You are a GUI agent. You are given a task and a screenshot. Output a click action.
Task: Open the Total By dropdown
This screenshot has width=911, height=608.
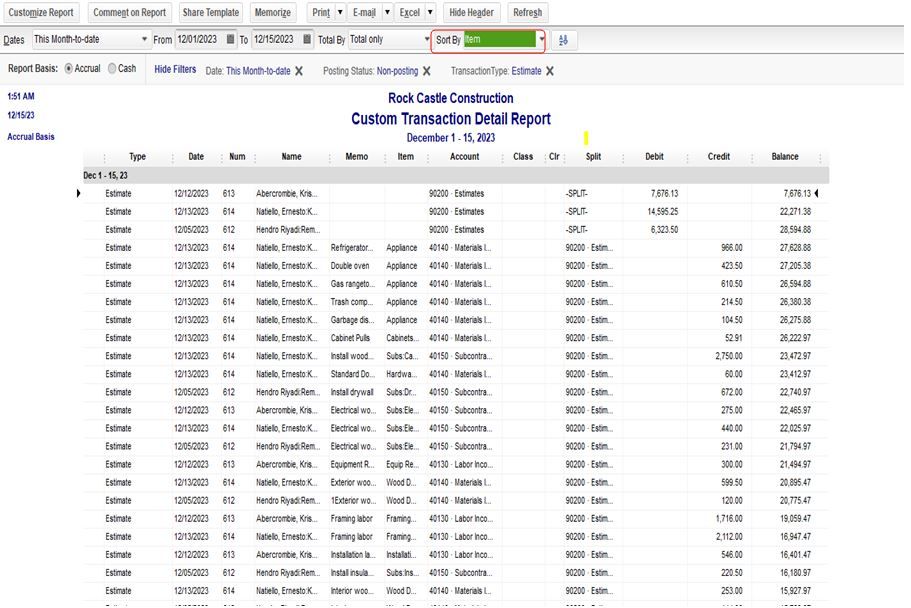(x=427, y=40)
